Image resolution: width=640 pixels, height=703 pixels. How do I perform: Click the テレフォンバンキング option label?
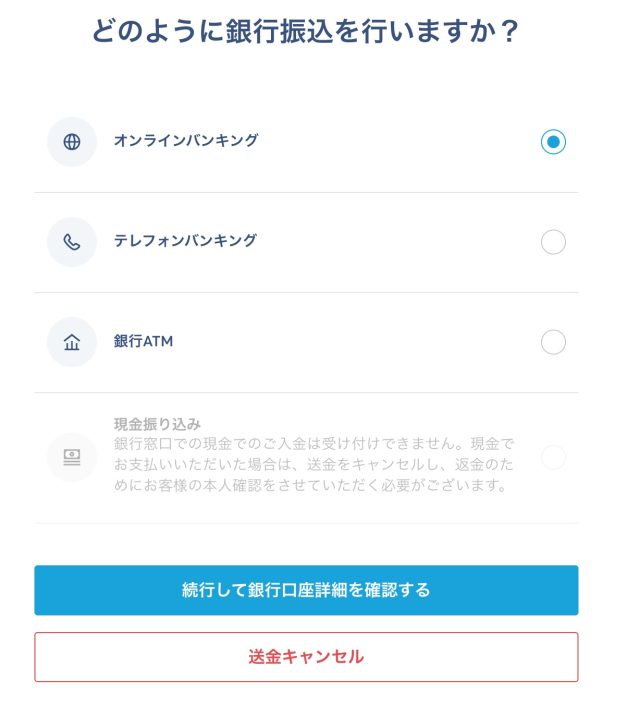coord(185,241)
